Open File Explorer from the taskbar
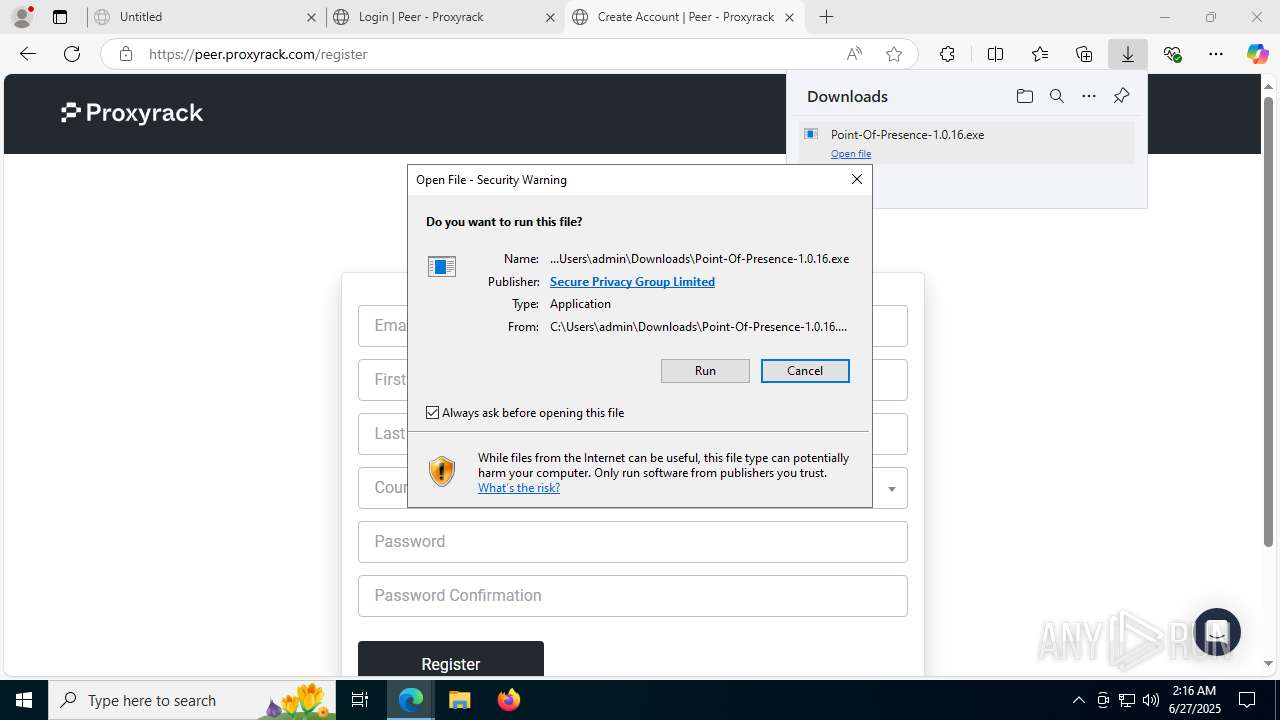 pos(459,700)
